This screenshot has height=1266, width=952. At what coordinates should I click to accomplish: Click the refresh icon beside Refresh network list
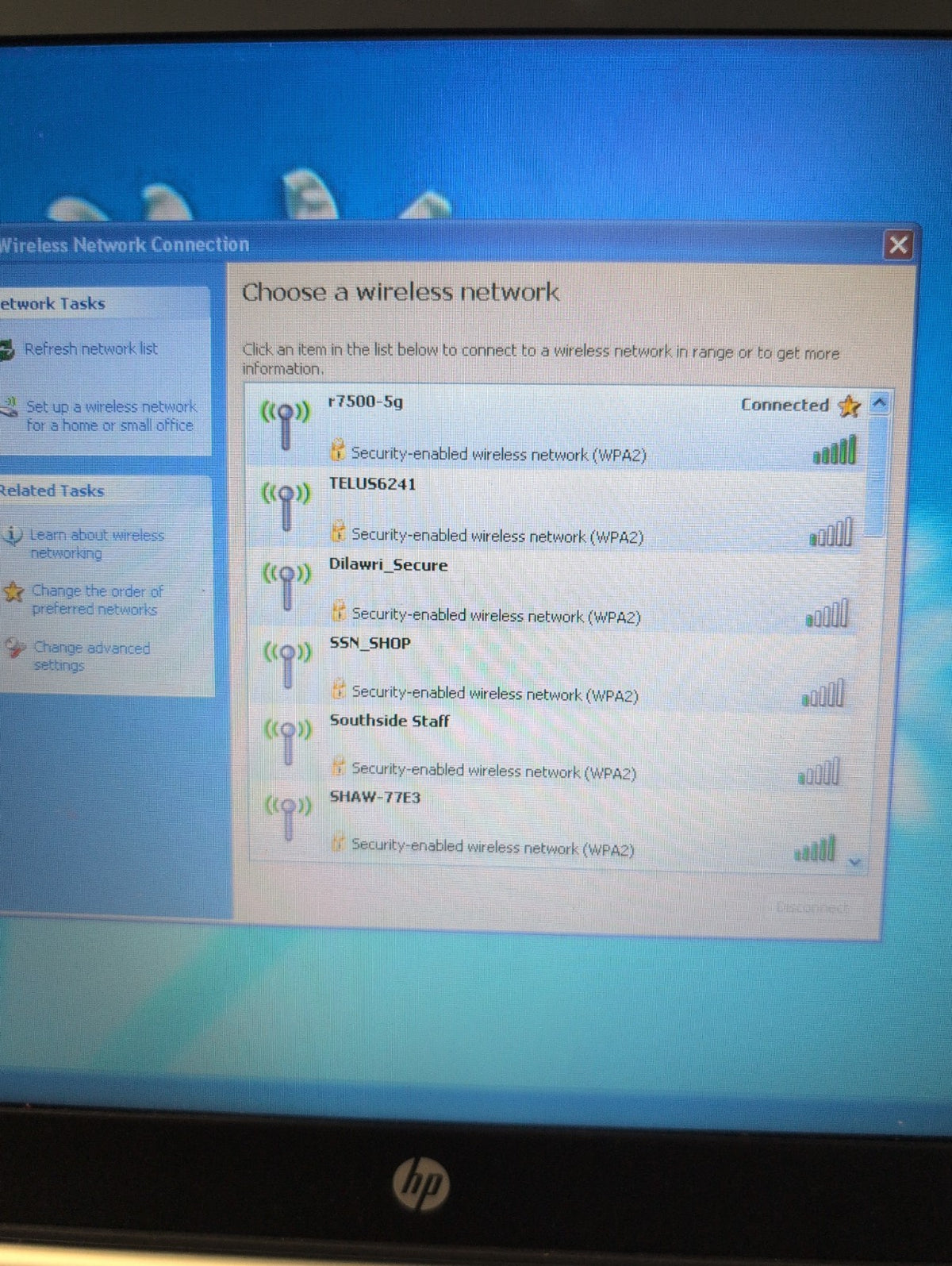[7, 350]
